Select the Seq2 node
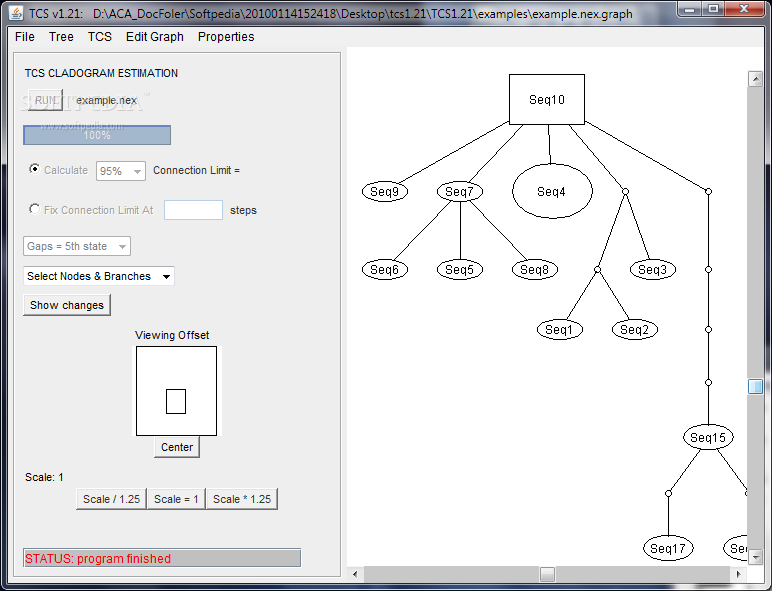Screen dimensions: 772x591 [635, 329]
